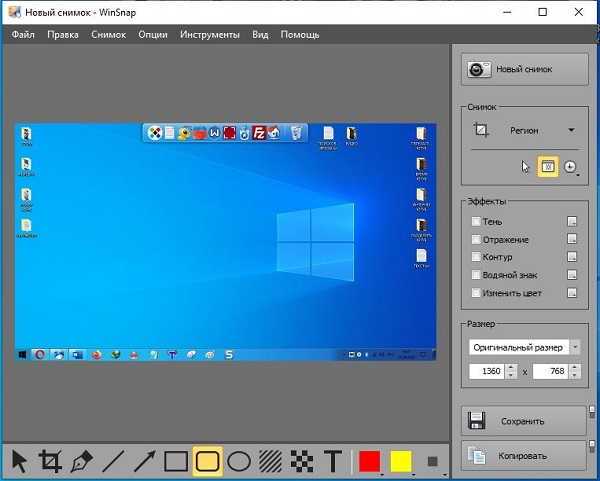Select the Pen drawing tool
The height and width of the screenshot is (481, 600).
point(82,461)
